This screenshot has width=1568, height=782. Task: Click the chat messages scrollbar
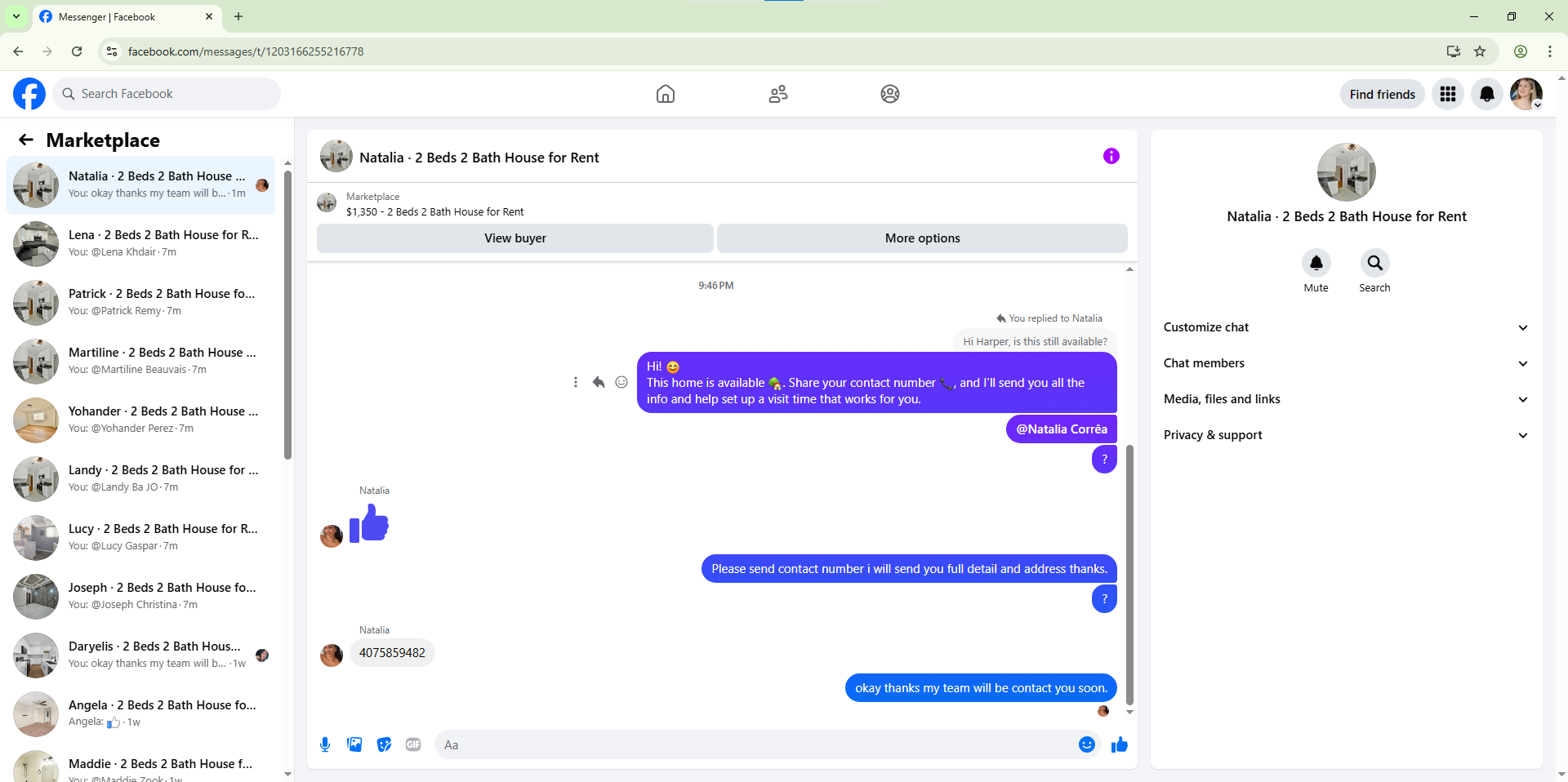(x=1129, y=575)
